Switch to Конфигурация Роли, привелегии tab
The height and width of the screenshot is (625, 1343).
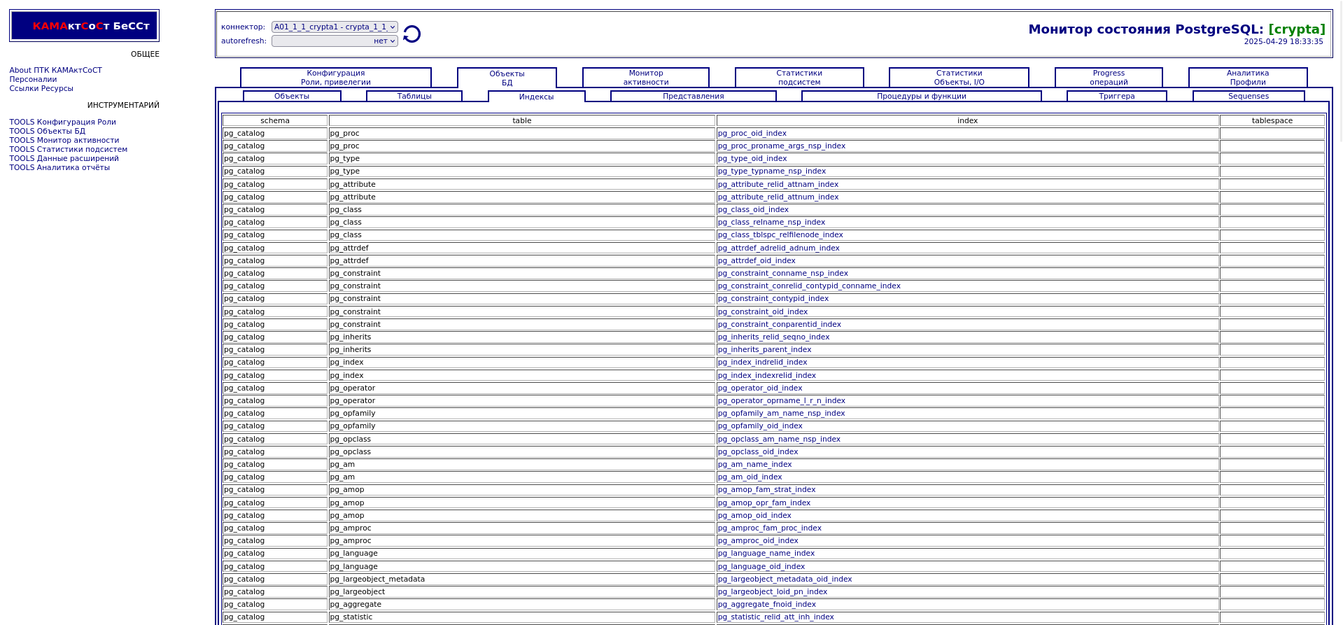pos(336,78)
